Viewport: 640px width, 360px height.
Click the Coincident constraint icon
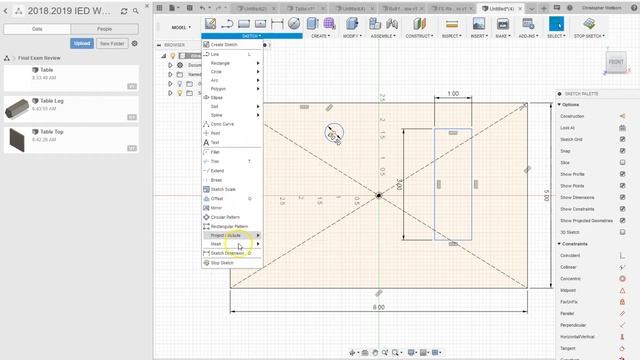click(x=622, y=256)
